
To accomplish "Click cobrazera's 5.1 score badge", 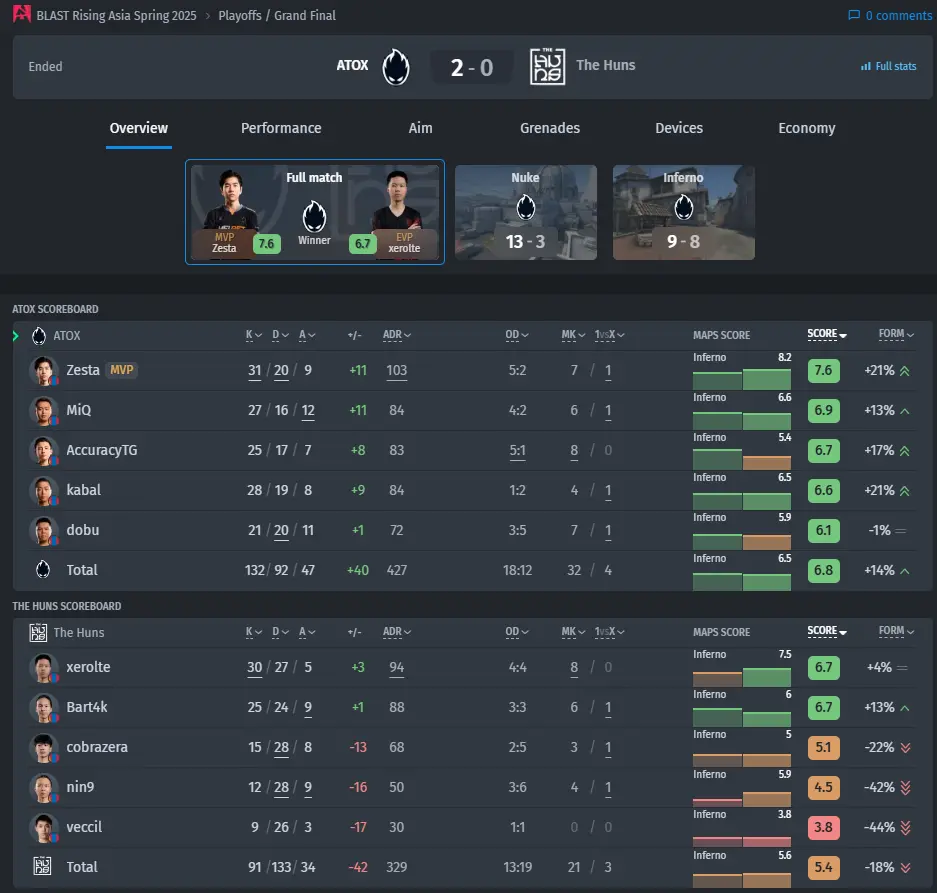I will (x=823, y=748).
